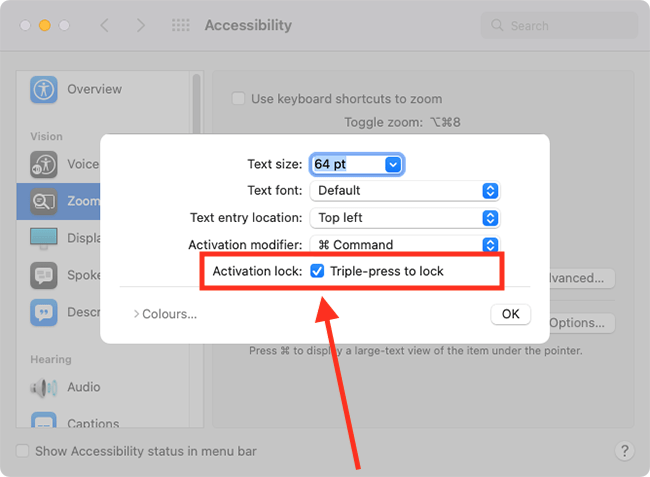The width and height of the screenshot is (650, 477).
Task: Select the Overview accessibility icon
Action: pos(44,90)
